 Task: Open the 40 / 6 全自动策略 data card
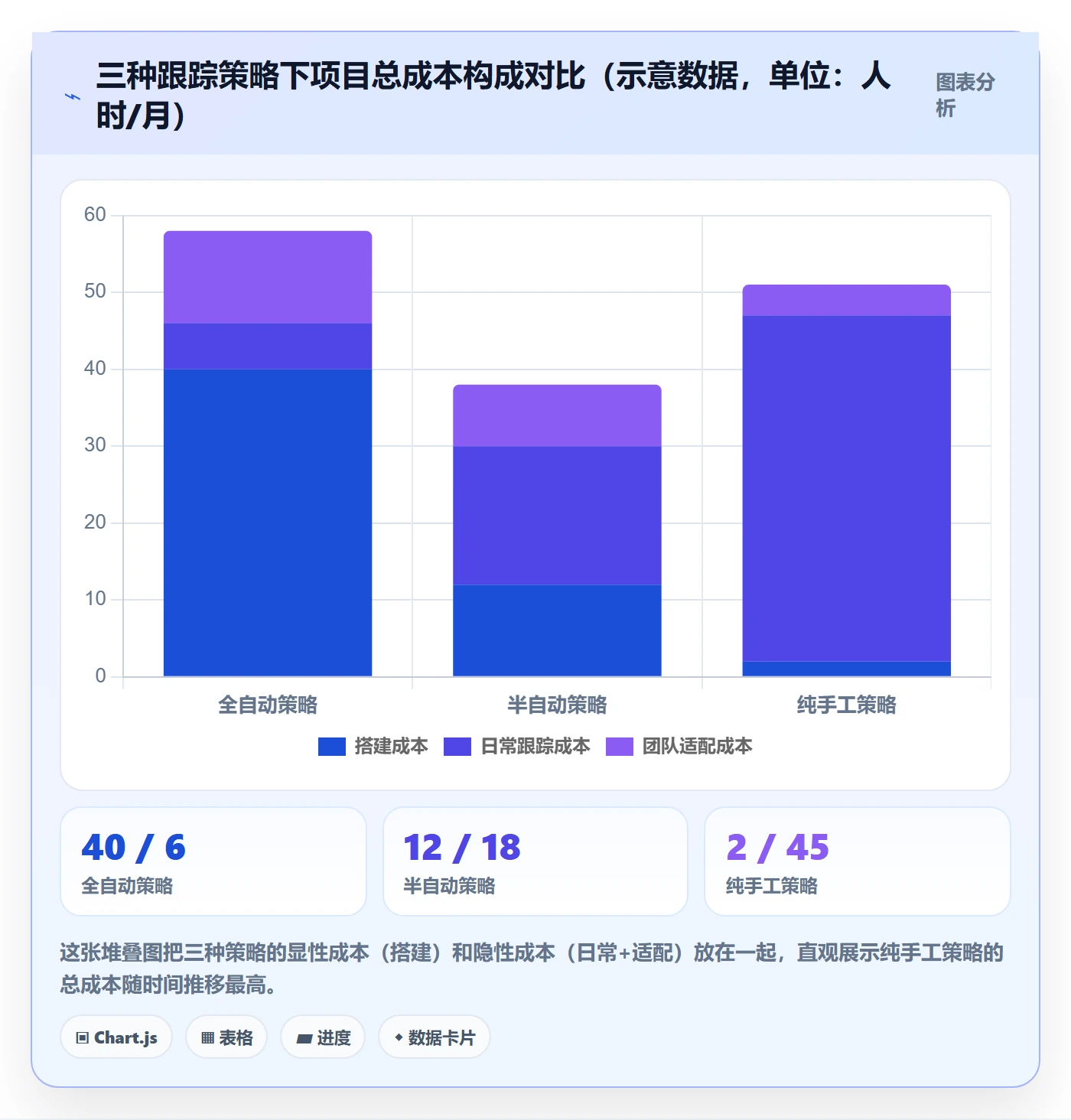(x=213, y=861)
